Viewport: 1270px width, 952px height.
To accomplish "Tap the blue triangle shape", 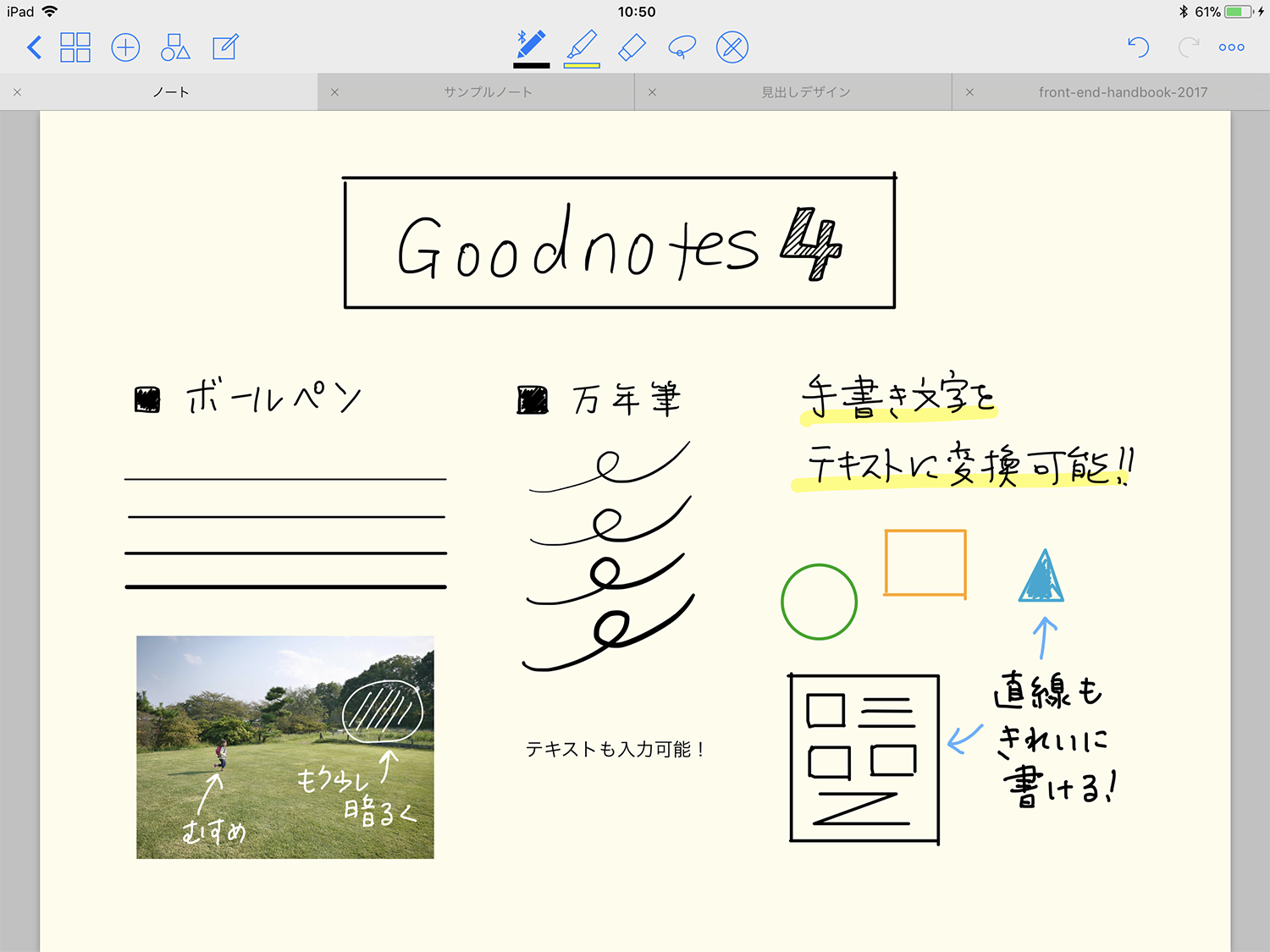I will coord(1041,575).
